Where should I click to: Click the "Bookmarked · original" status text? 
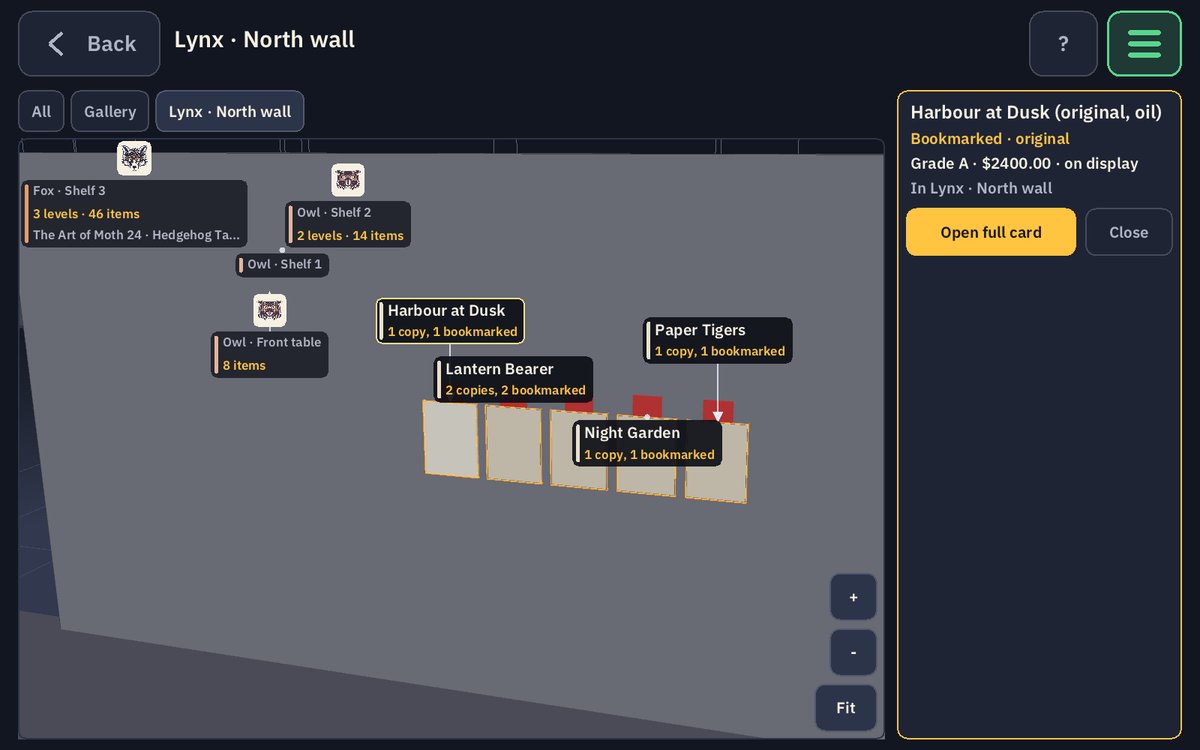pyautogui.click(x=990, y=139)
